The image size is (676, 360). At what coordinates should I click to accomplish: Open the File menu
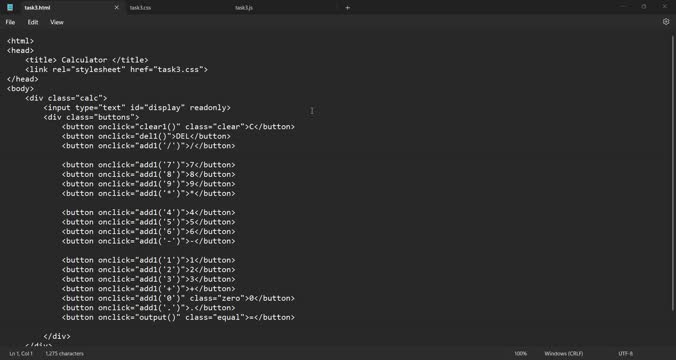tap(10, 22)
